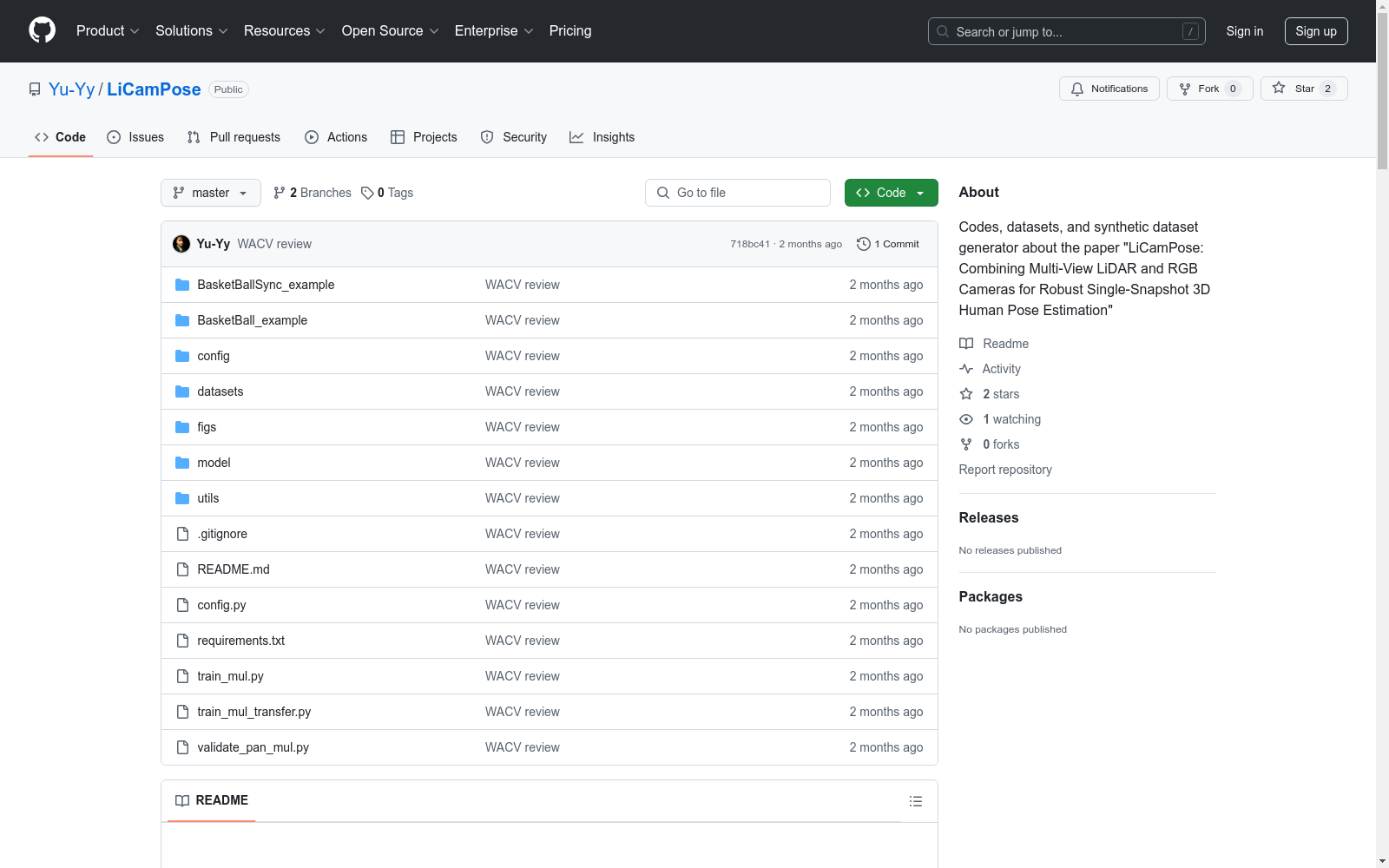Click the folder icon beside BasketBall_example

click(182, 320)
